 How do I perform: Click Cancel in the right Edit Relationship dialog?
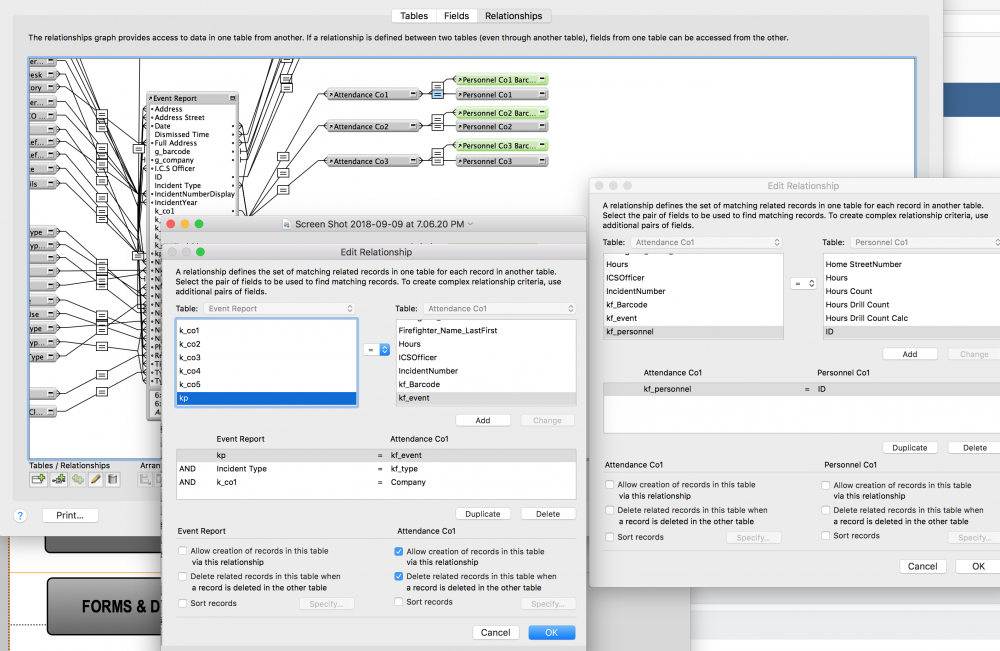pyautogui.click(x=922, y=566)
